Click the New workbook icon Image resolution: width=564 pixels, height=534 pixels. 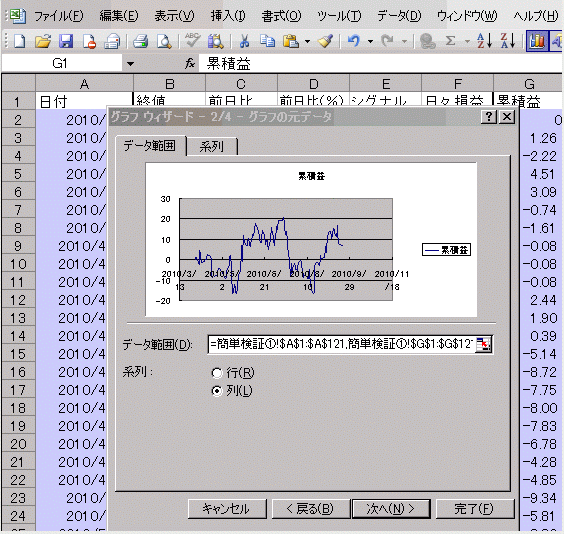pyautogui.click(x=19, y=41)
